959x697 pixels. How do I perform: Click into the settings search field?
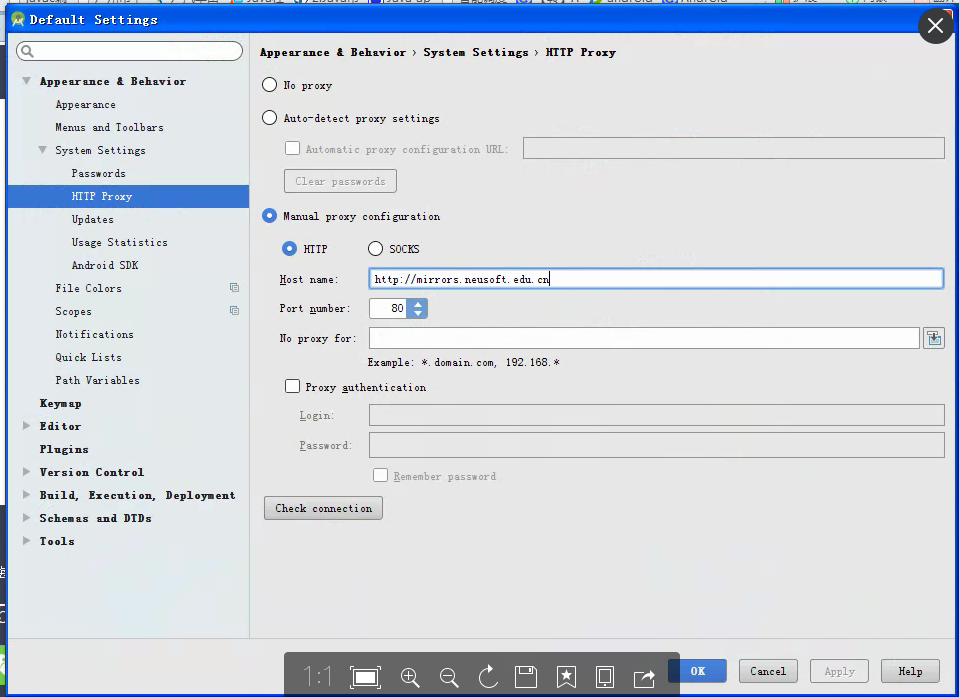pos(129,51)
